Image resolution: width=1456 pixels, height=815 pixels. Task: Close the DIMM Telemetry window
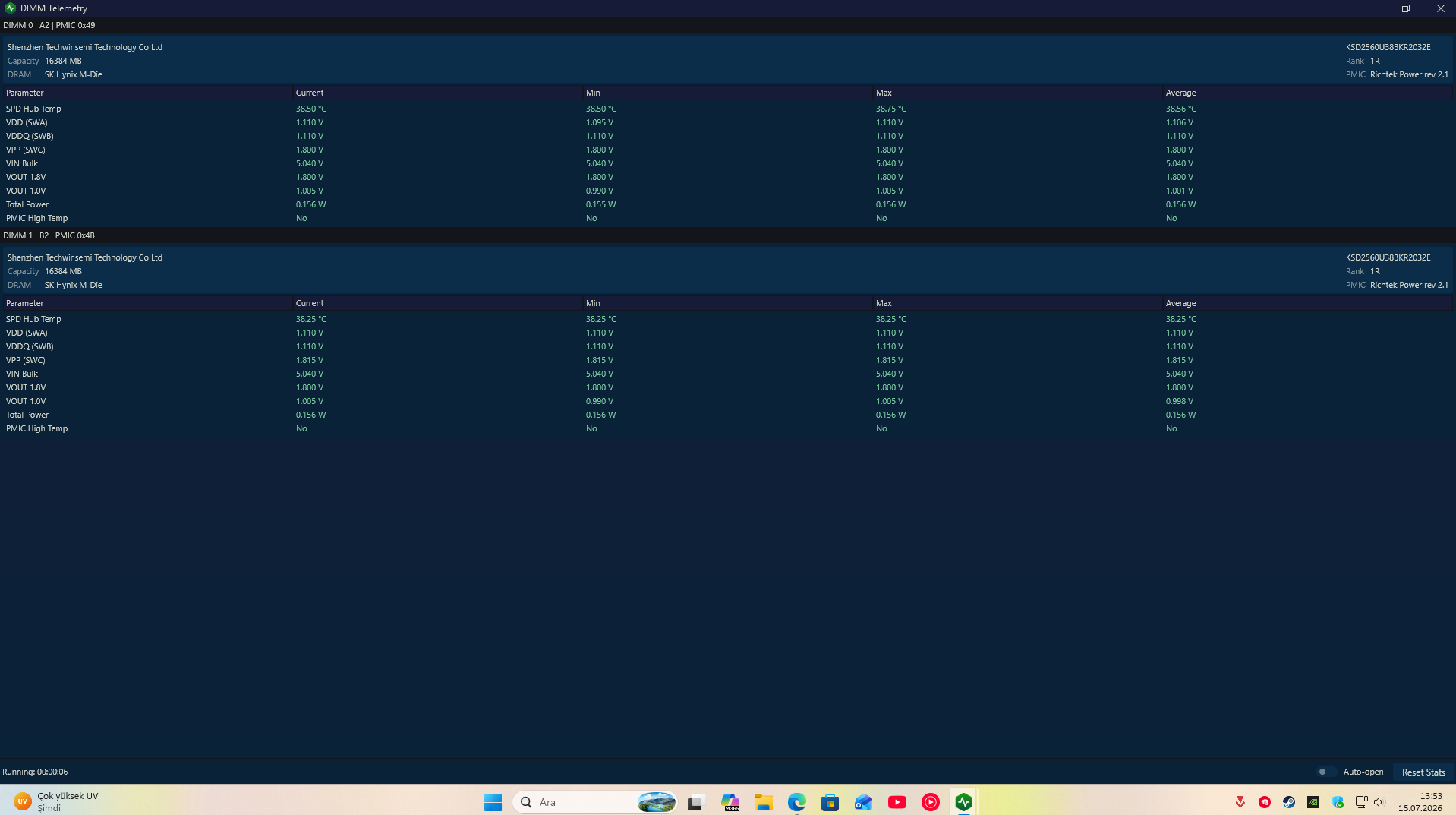point(1440,8)
